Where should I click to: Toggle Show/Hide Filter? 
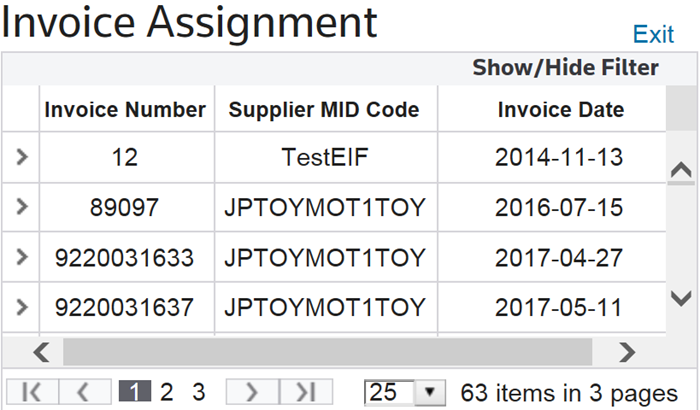pyautogui.click(x=565, y=68)
